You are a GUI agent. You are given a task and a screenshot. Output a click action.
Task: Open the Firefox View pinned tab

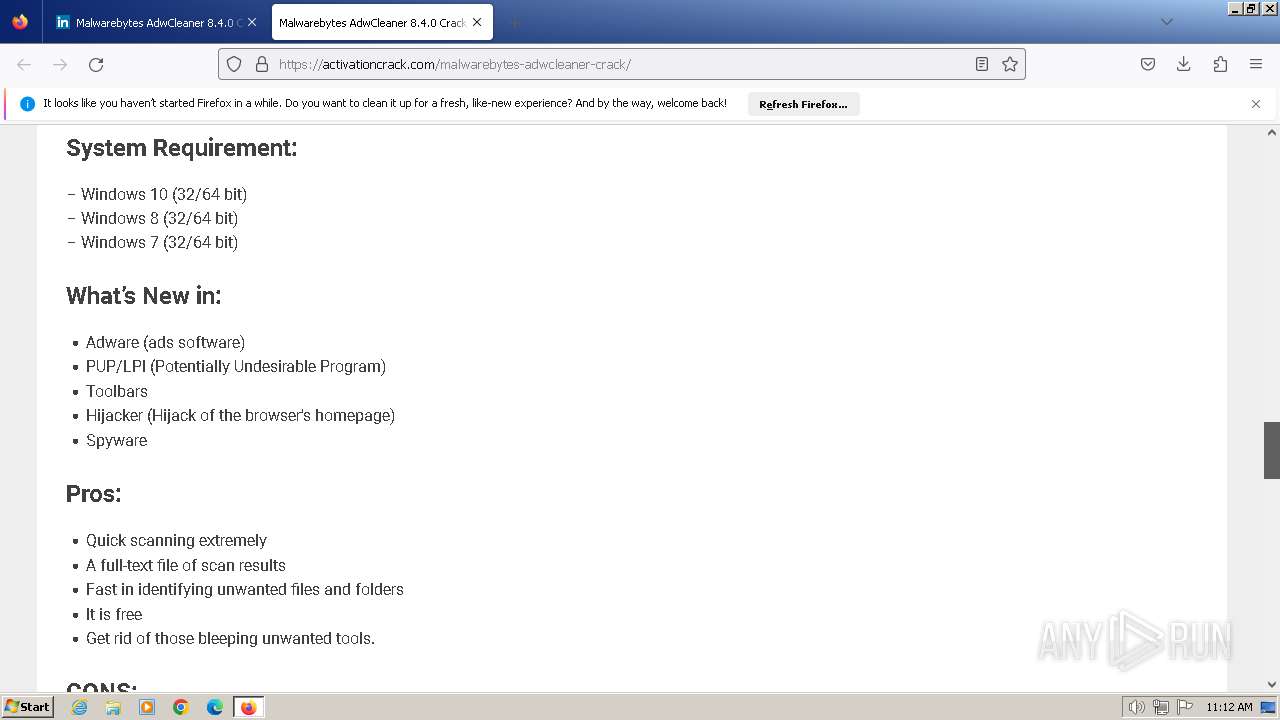coord(20,22)
